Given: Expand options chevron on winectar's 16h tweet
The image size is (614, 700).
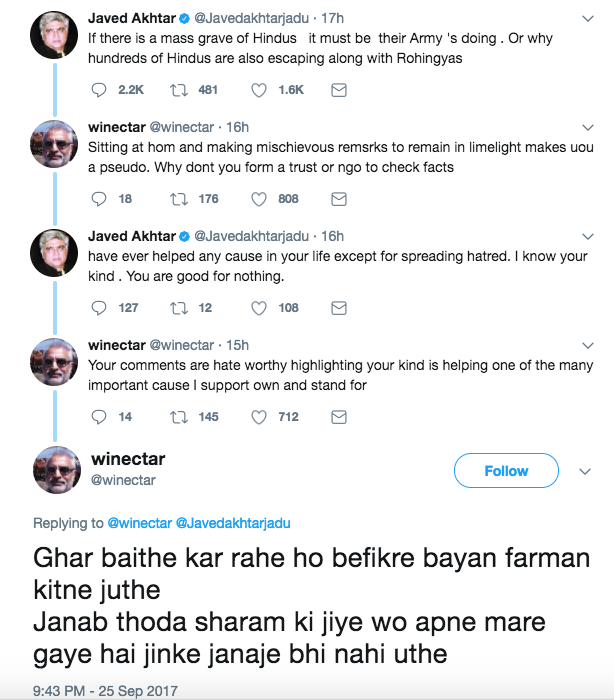Looking at the screenshot, I should pos(588,127).
